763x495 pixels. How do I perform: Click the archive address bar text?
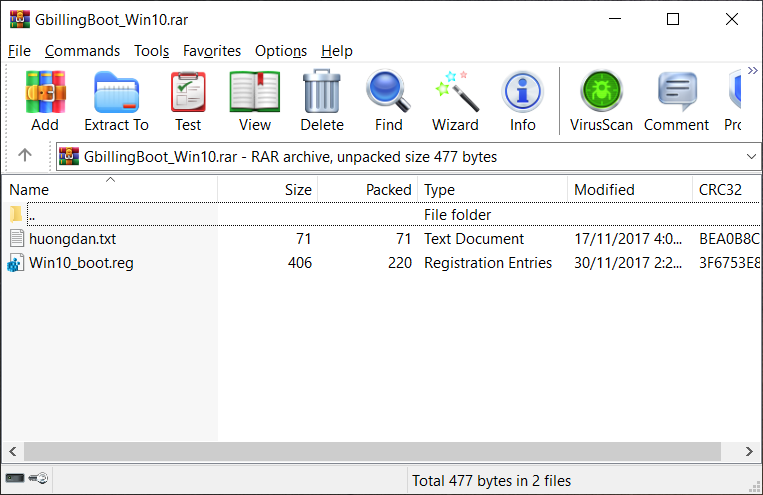click(x=291, y=157)
